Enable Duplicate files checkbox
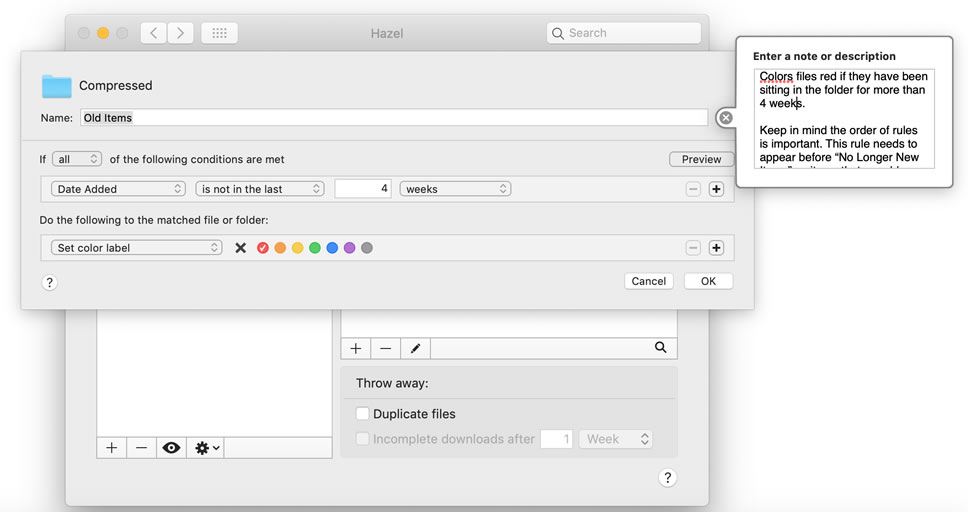The height and width of the screenshot is (512, 968). [x=362, y=413]
